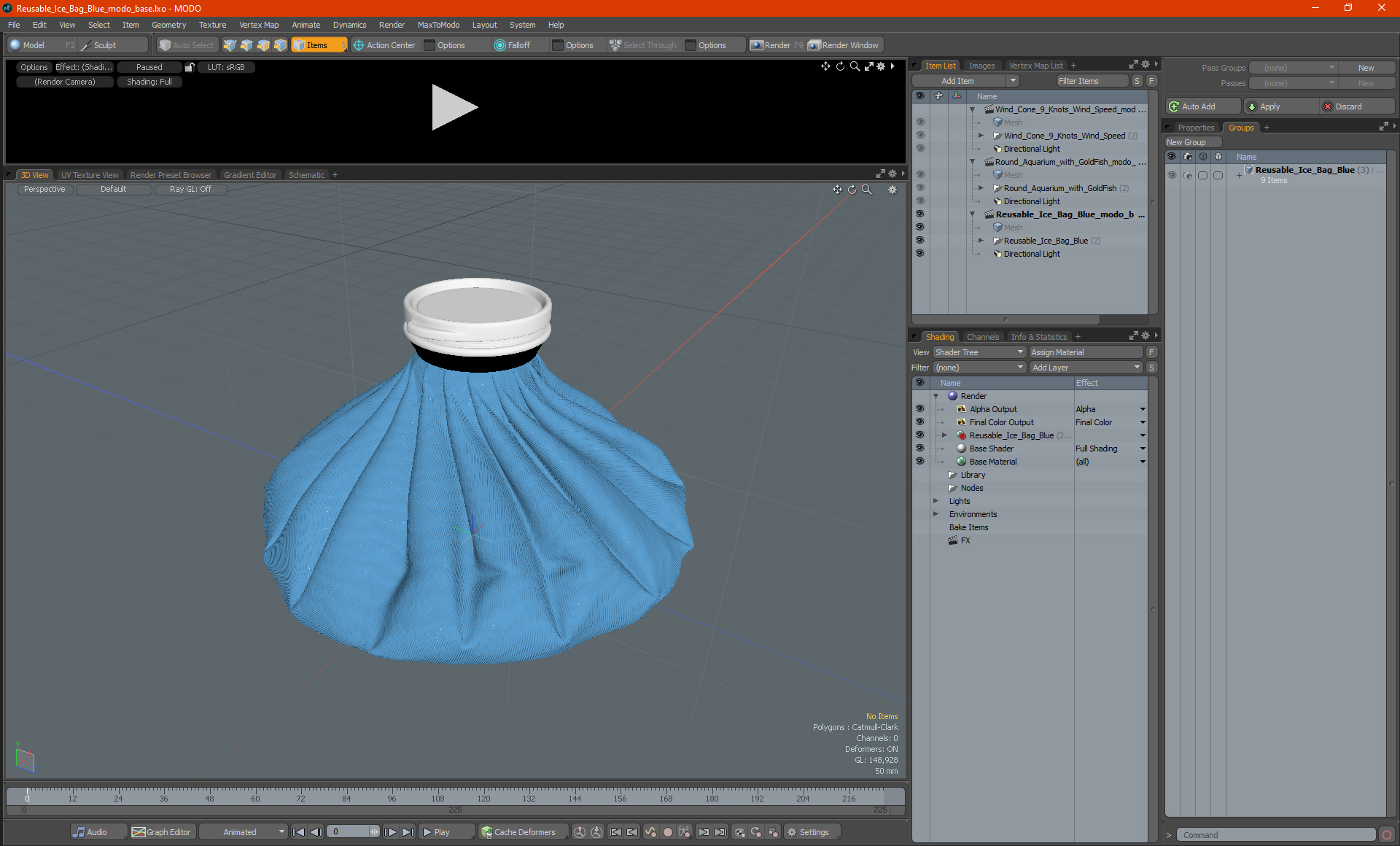
Task: Go to the last frame
Action: tap(408, 832)
